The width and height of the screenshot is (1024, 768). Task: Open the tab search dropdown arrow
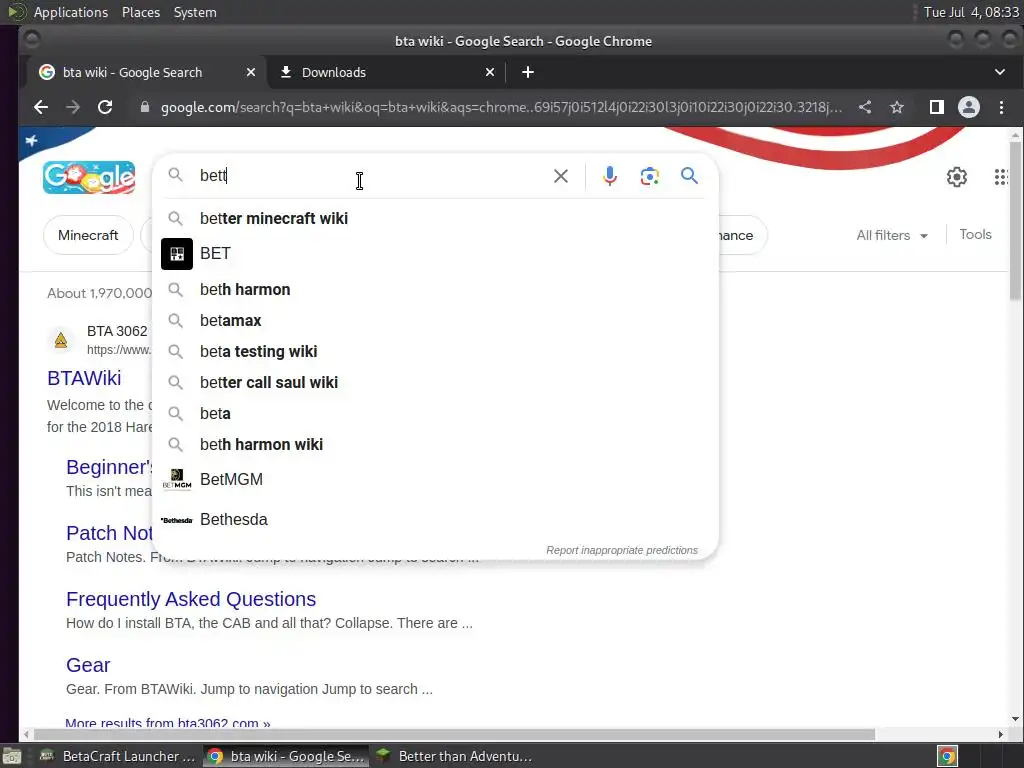[x=1000, y=72]
